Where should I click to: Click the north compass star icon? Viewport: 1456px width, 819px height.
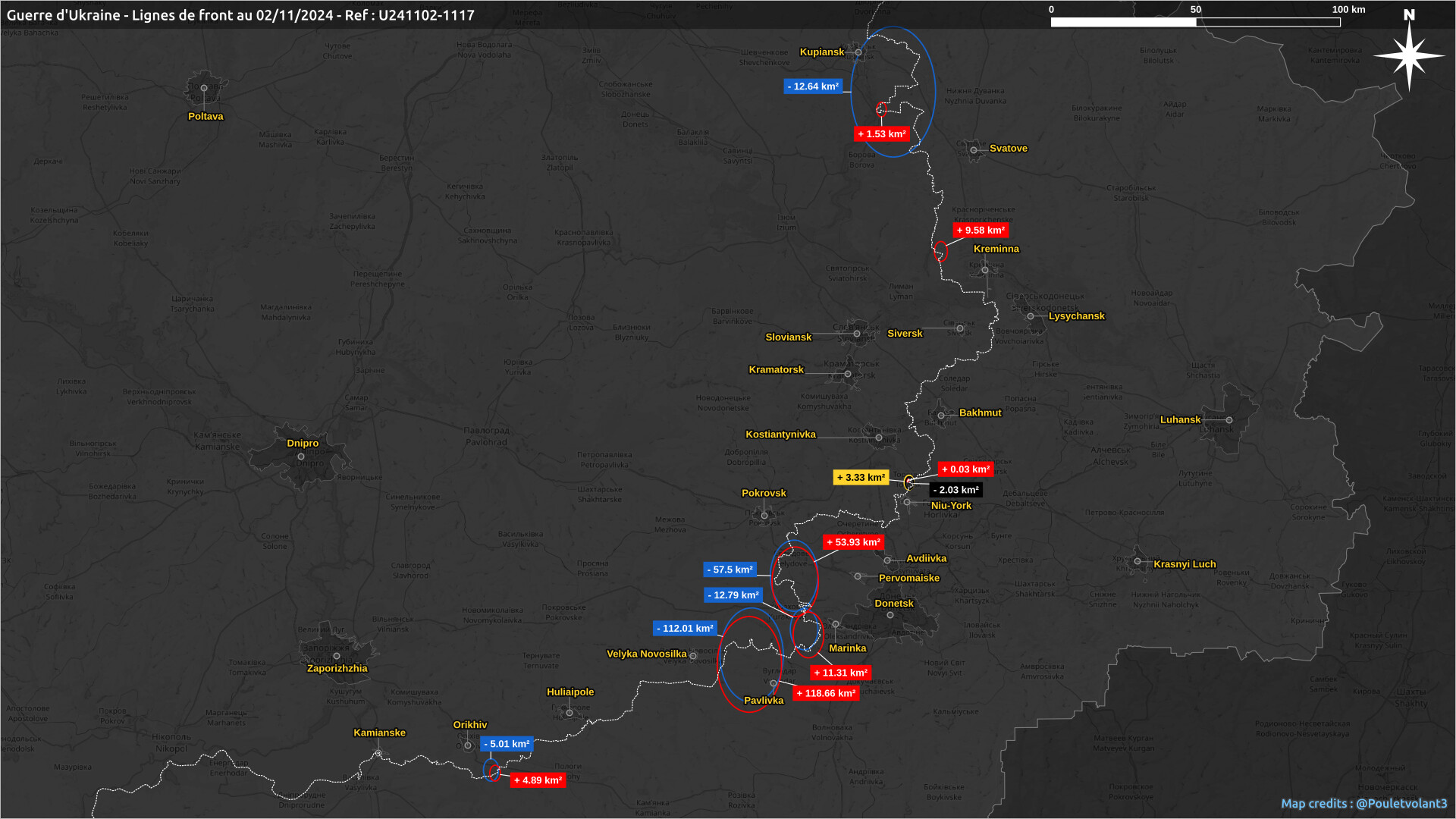tap(1408, 55)
